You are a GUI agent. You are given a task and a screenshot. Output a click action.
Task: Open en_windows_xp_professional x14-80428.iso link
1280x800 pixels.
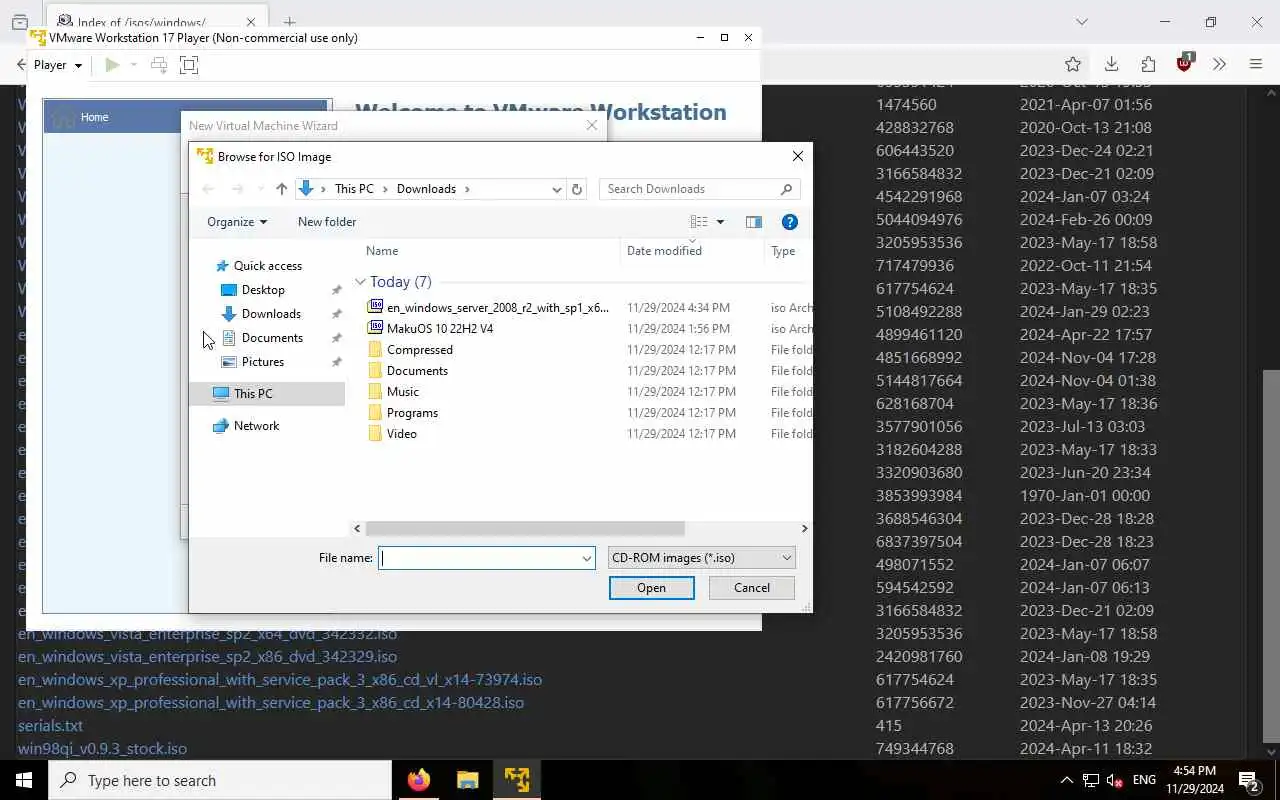tap(271, 703)
